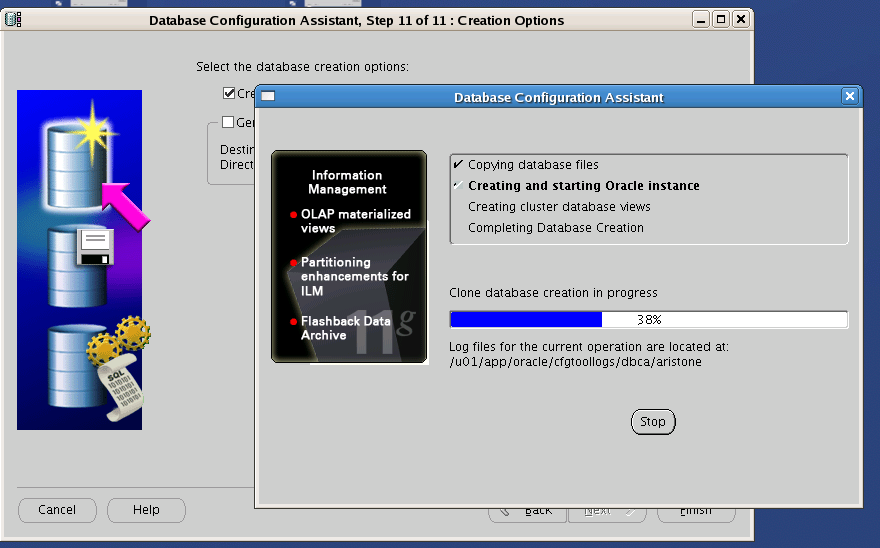Open Help for the wizard
The width and height of the screenshot is (880, 548).
(146, 510)
